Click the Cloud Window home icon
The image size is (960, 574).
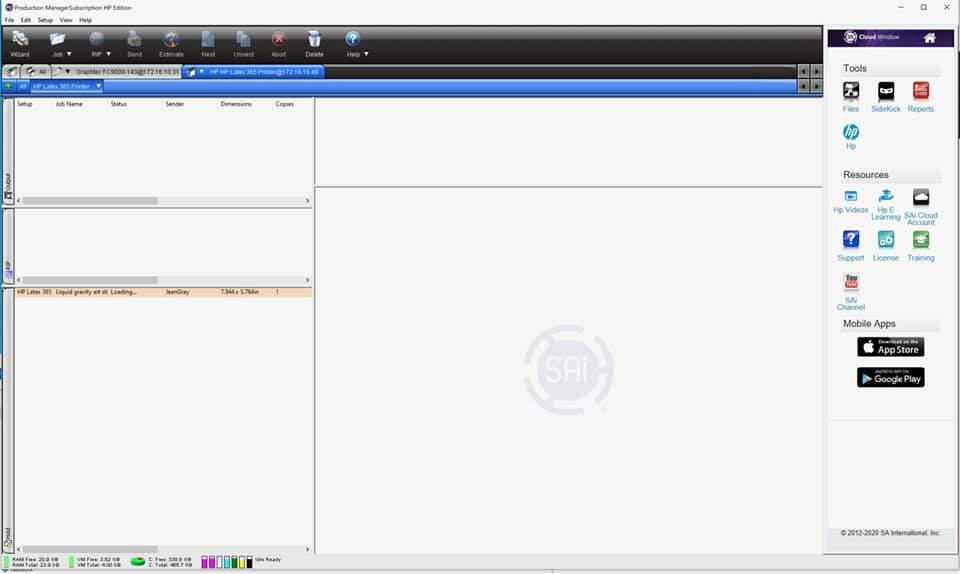pos(929,38)
